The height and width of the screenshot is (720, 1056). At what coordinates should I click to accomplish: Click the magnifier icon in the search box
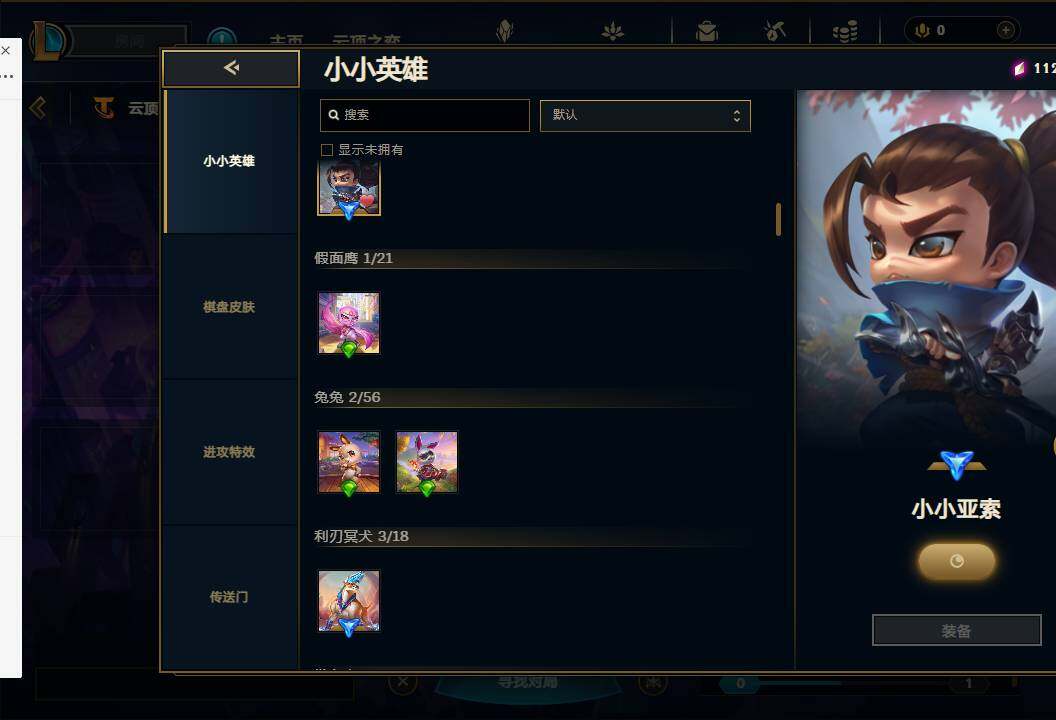[x=333, y=115]
